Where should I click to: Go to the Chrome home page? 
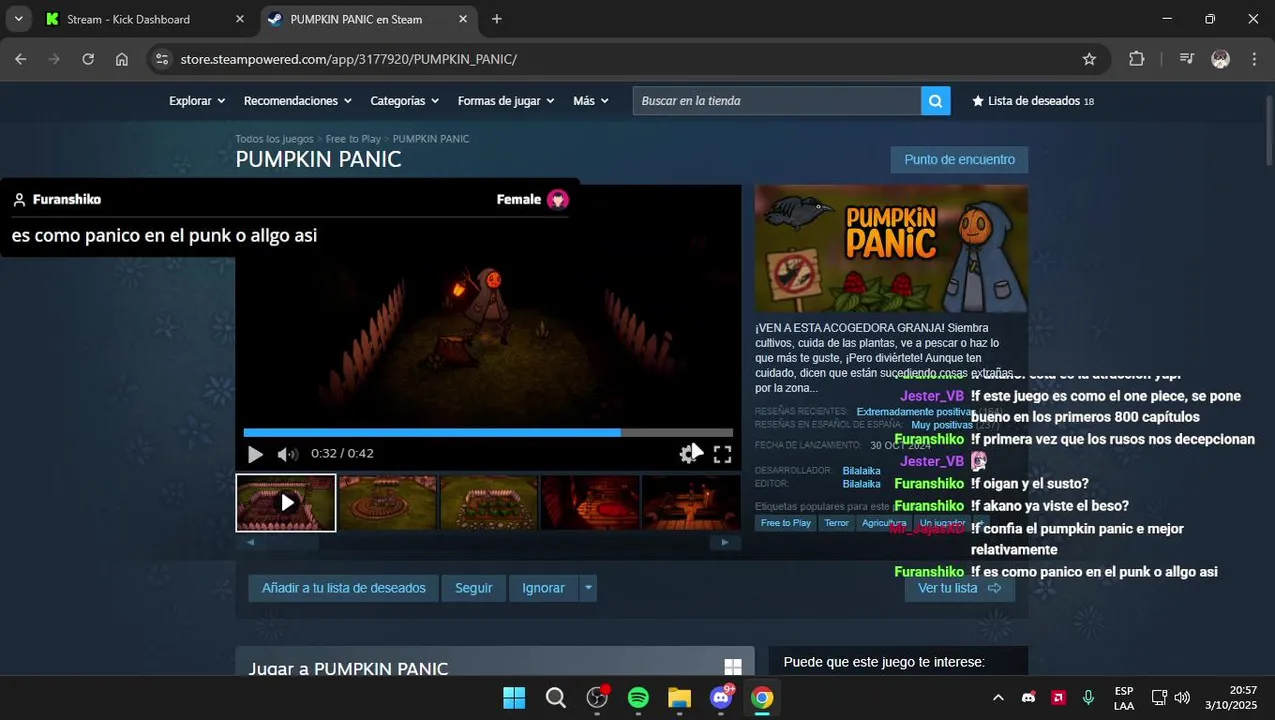click(122, 59)
